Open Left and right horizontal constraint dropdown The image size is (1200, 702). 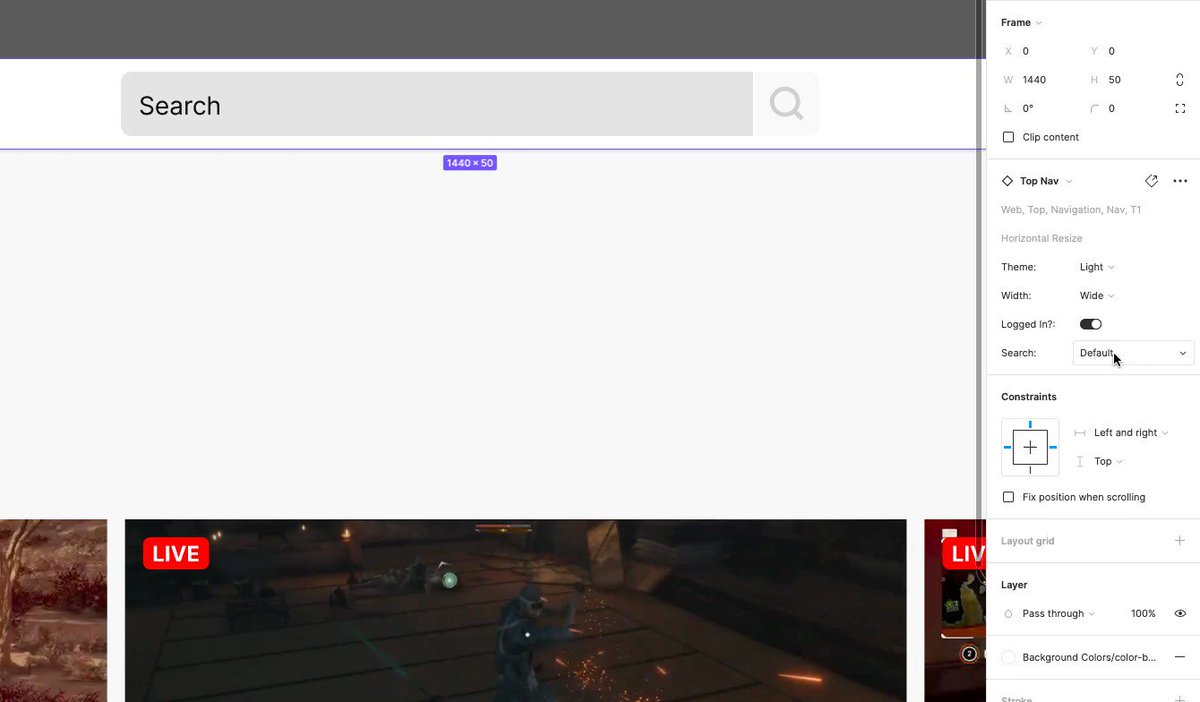pos(1130,433)
